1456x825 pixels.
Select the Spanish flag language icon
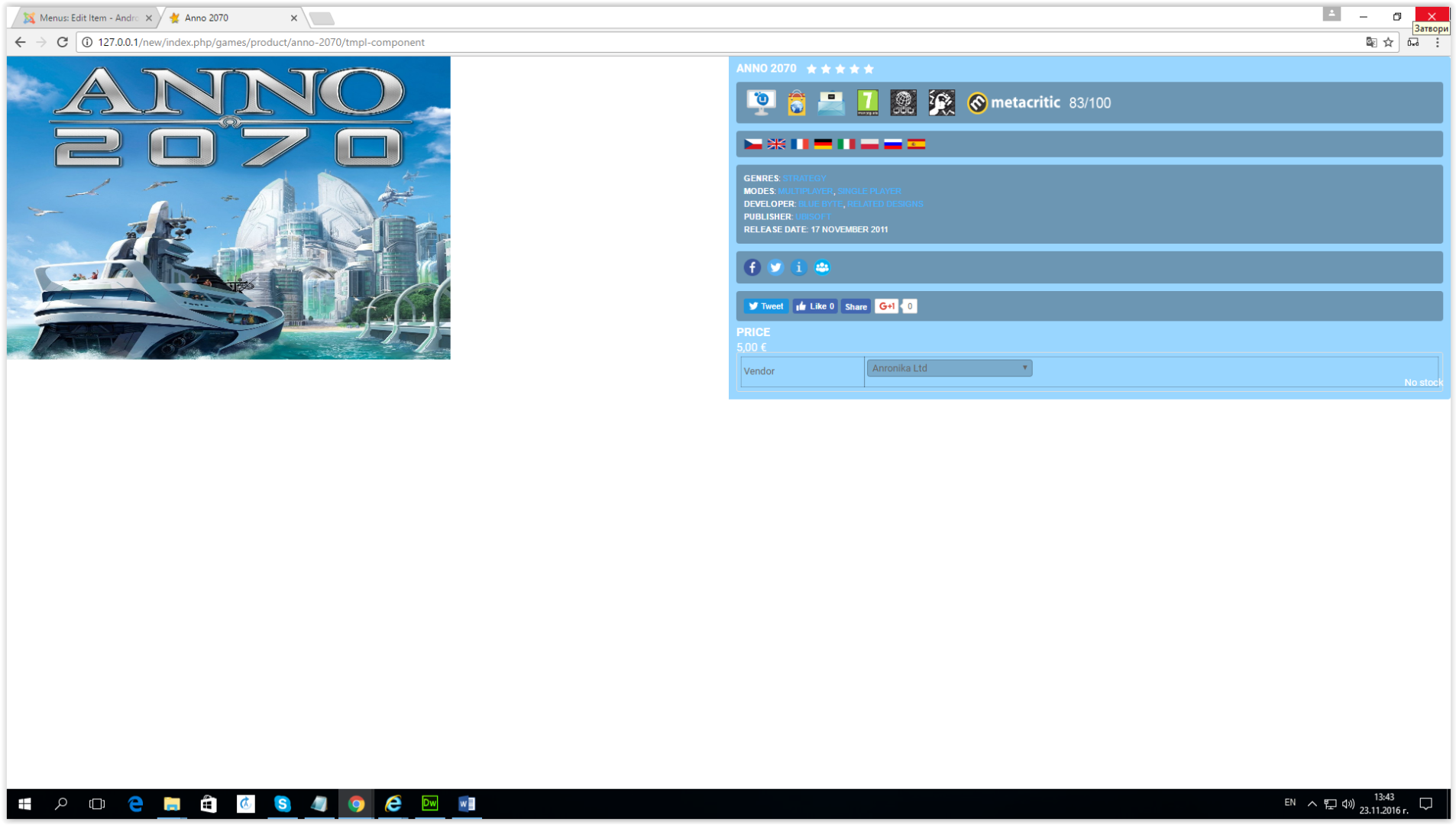coord(916,144)
